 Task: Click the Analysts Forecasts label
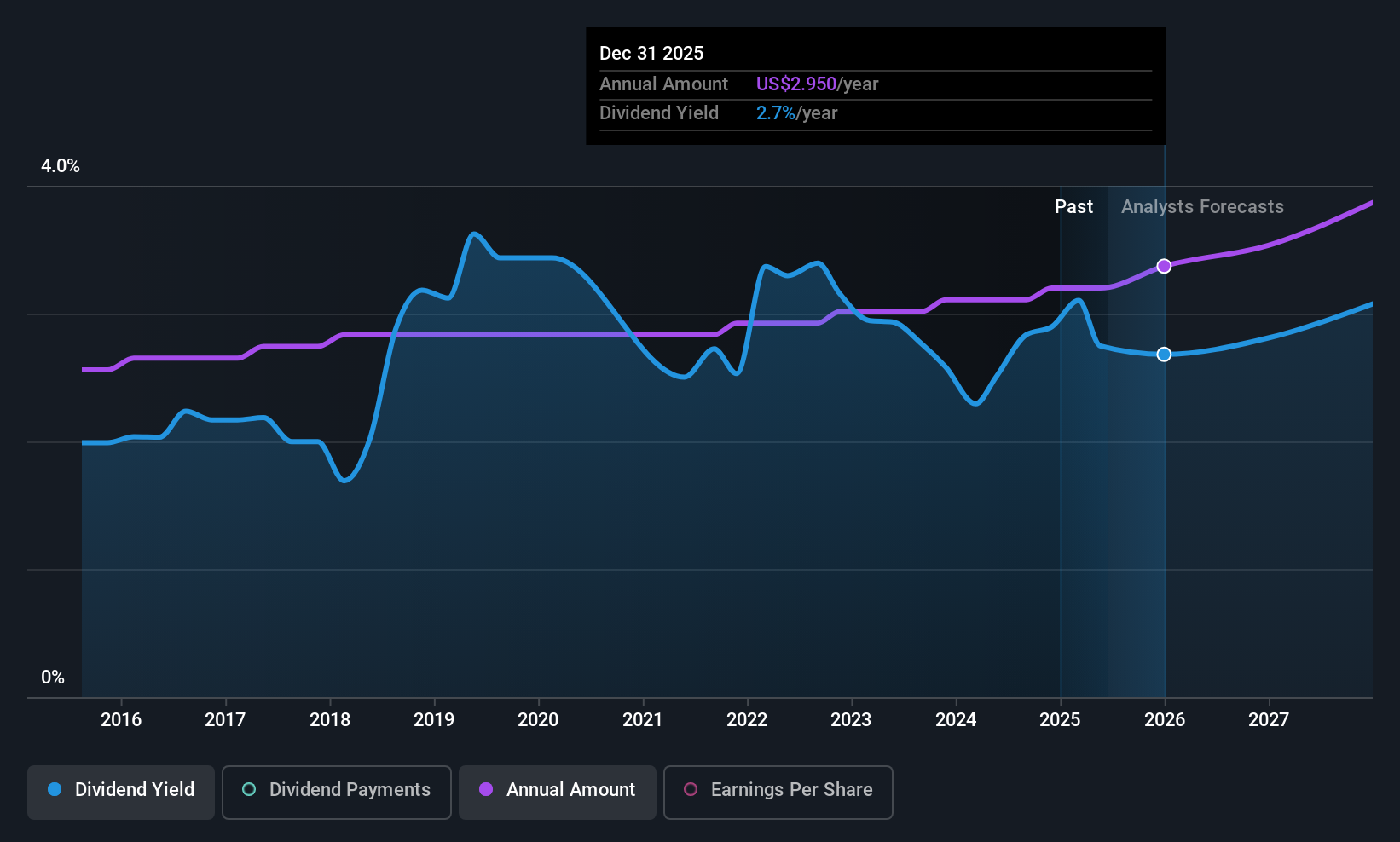tap(1202, 207)
